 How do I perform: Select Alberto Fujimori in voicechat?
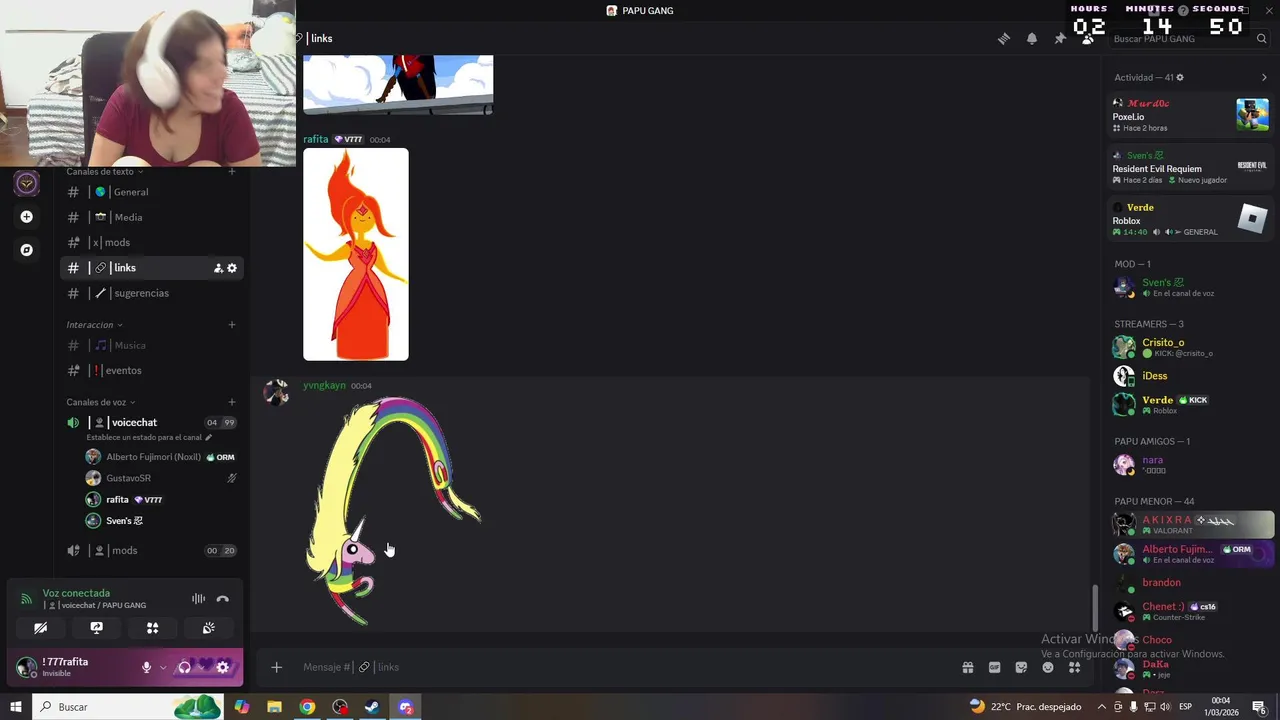point(160,457)
